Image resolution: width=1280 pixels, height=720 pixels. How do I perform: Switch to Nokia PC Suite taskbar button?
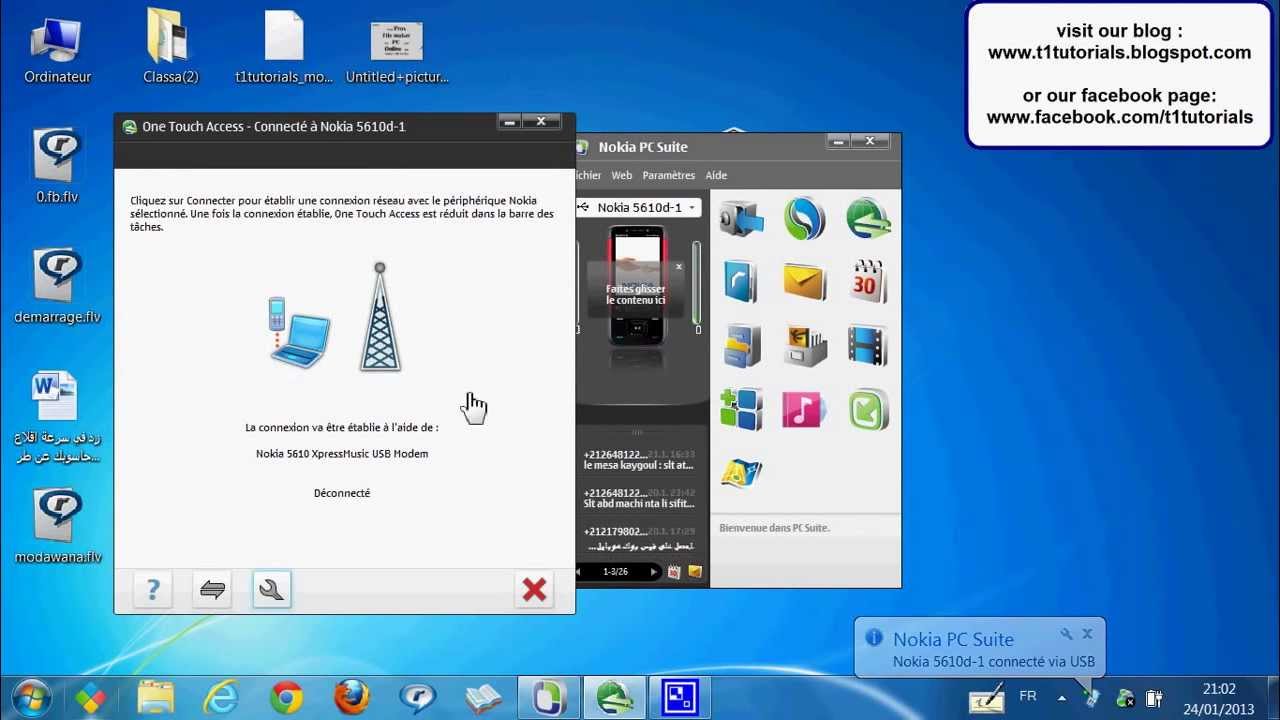point(548,697)
